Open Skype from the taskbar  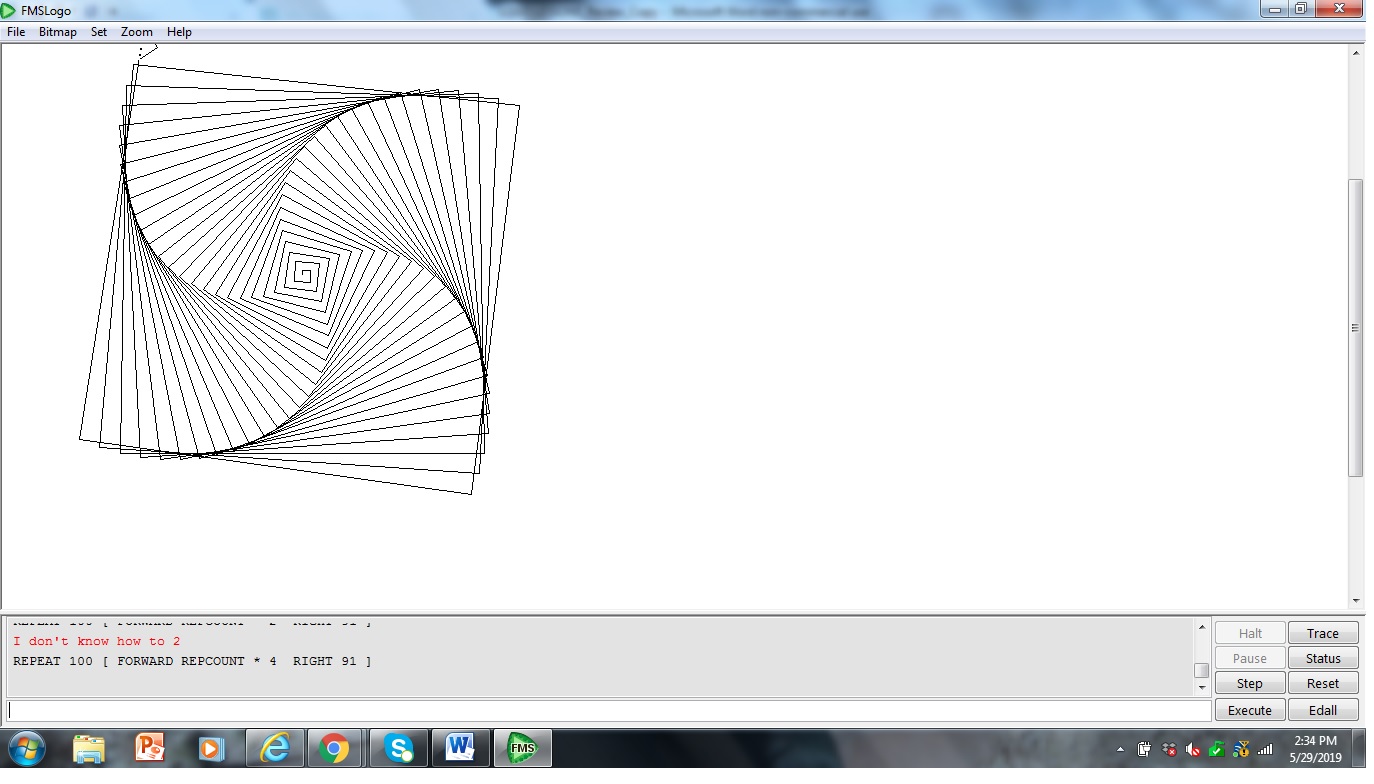[x=398, y=747]
